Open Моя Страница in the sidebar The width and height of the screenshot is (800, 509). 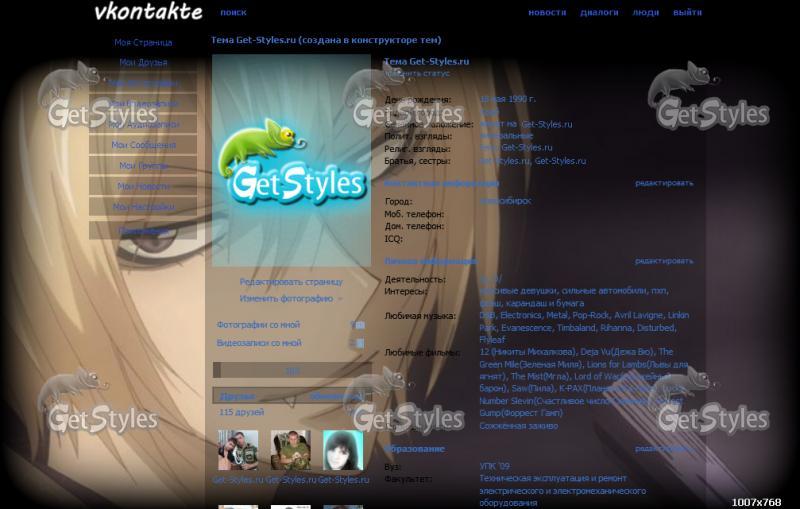(x=143, y=43)
